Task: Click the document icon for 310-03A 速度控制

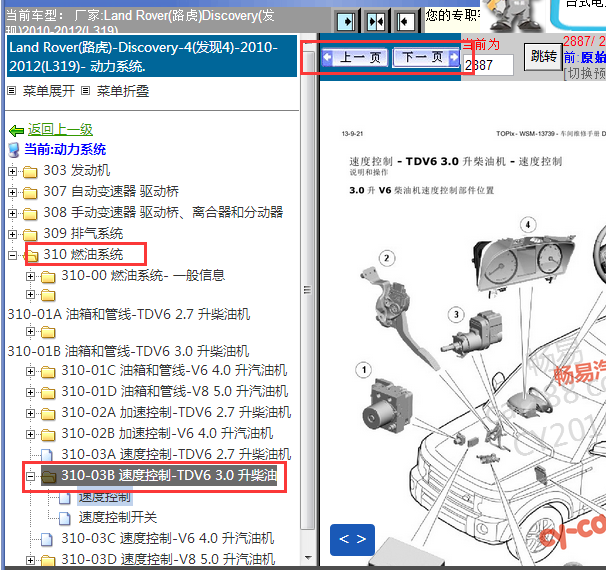Action: coord(47,455)
